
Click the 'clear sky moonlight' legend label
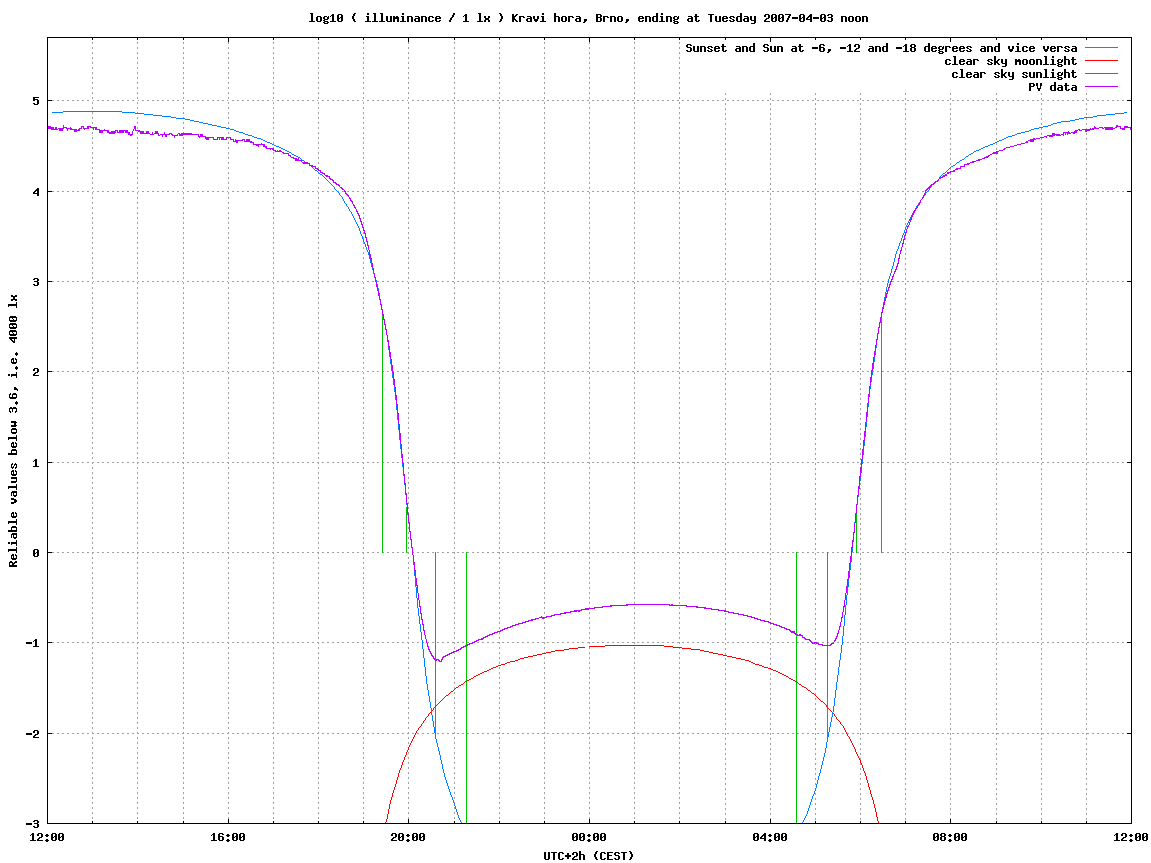click(x=1010, y=61)
